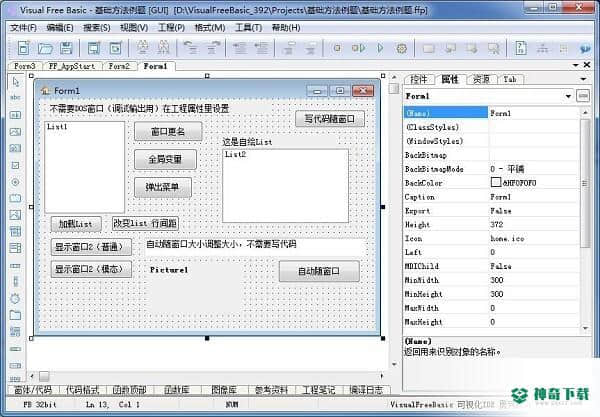
Task: Click the Icon property value home.ico
Action: click(507, 238)
